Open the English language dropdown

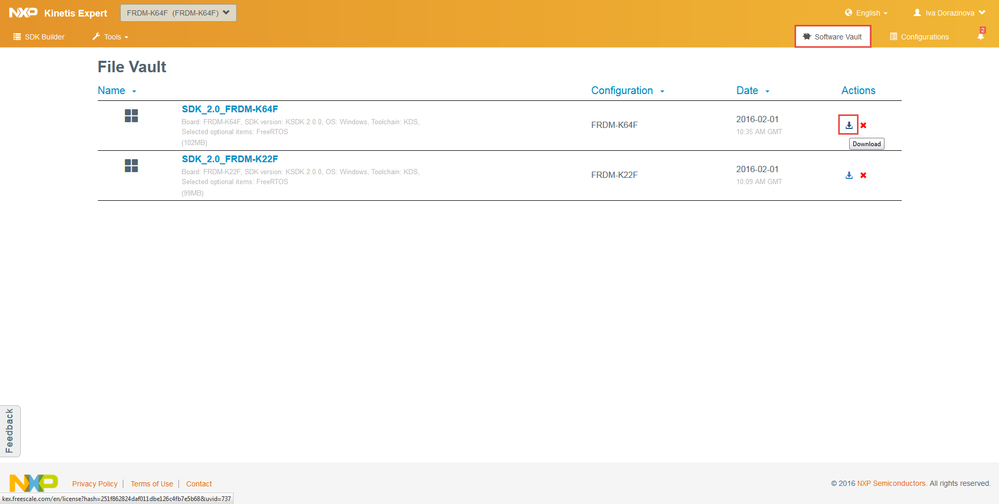866,13
